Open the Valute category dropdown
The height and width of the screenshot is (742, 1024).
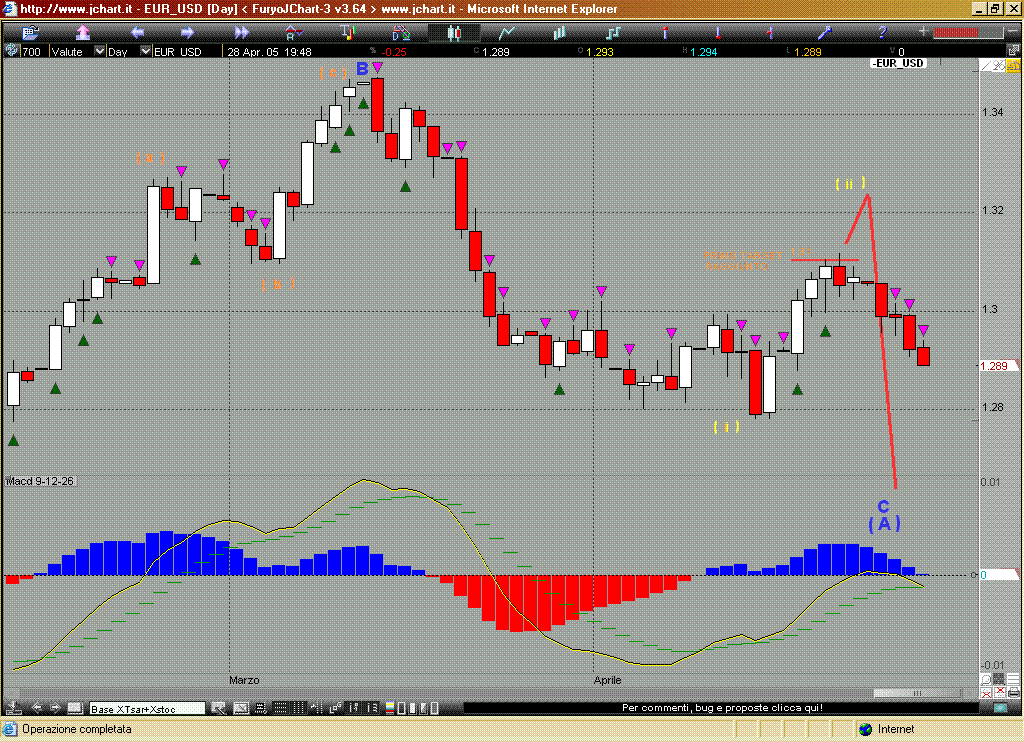(99, 51)
